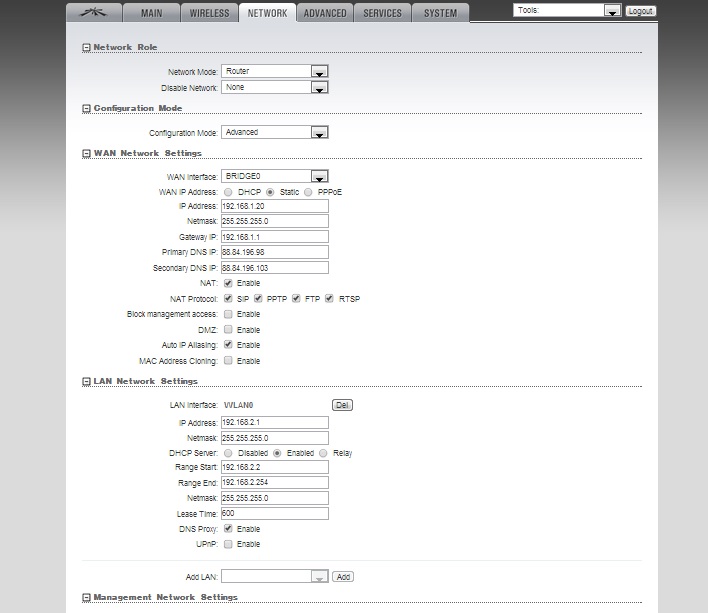
Task: Click the WAN IP Address field
Action: [x=275, y=206]
